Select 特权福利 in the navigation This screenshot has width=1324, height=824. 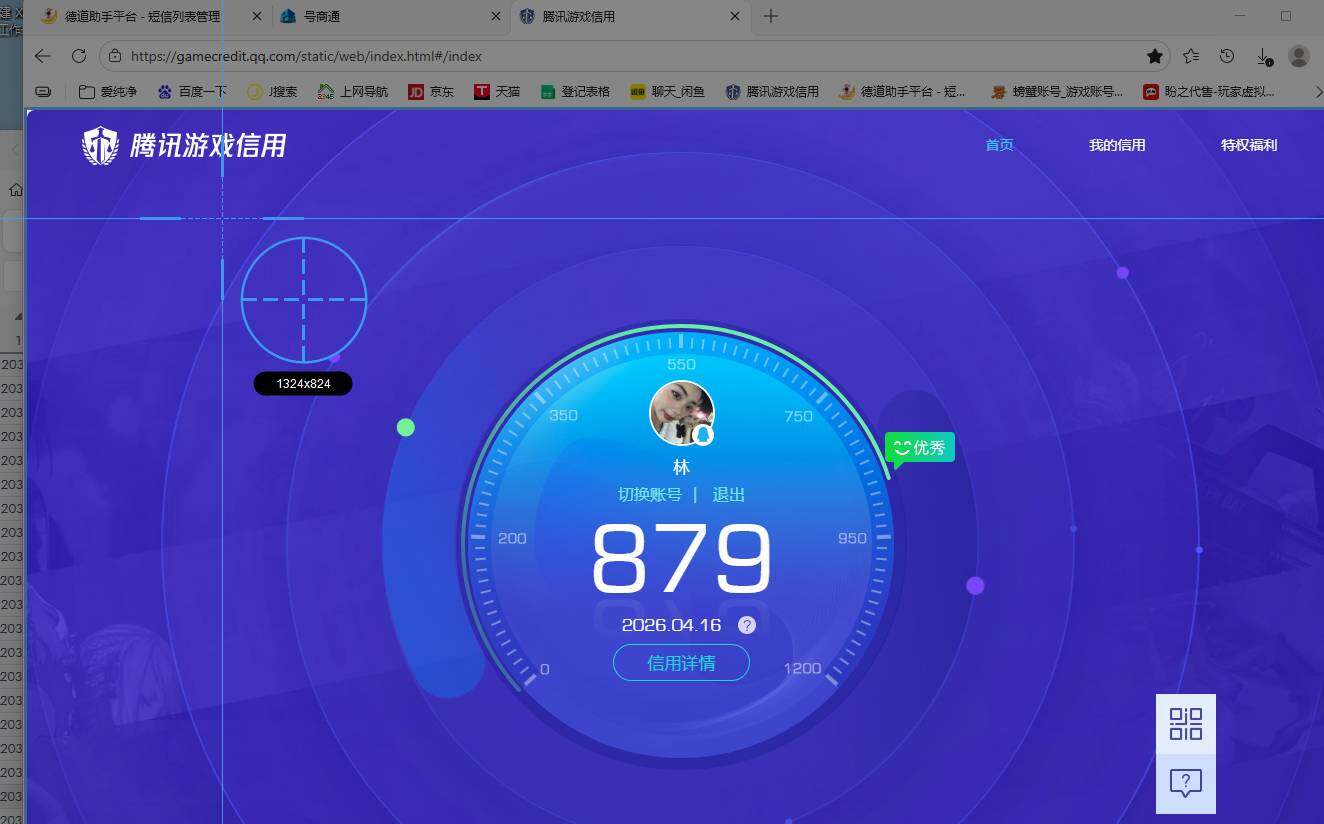pyautogui.click(x=1248, y=144)
